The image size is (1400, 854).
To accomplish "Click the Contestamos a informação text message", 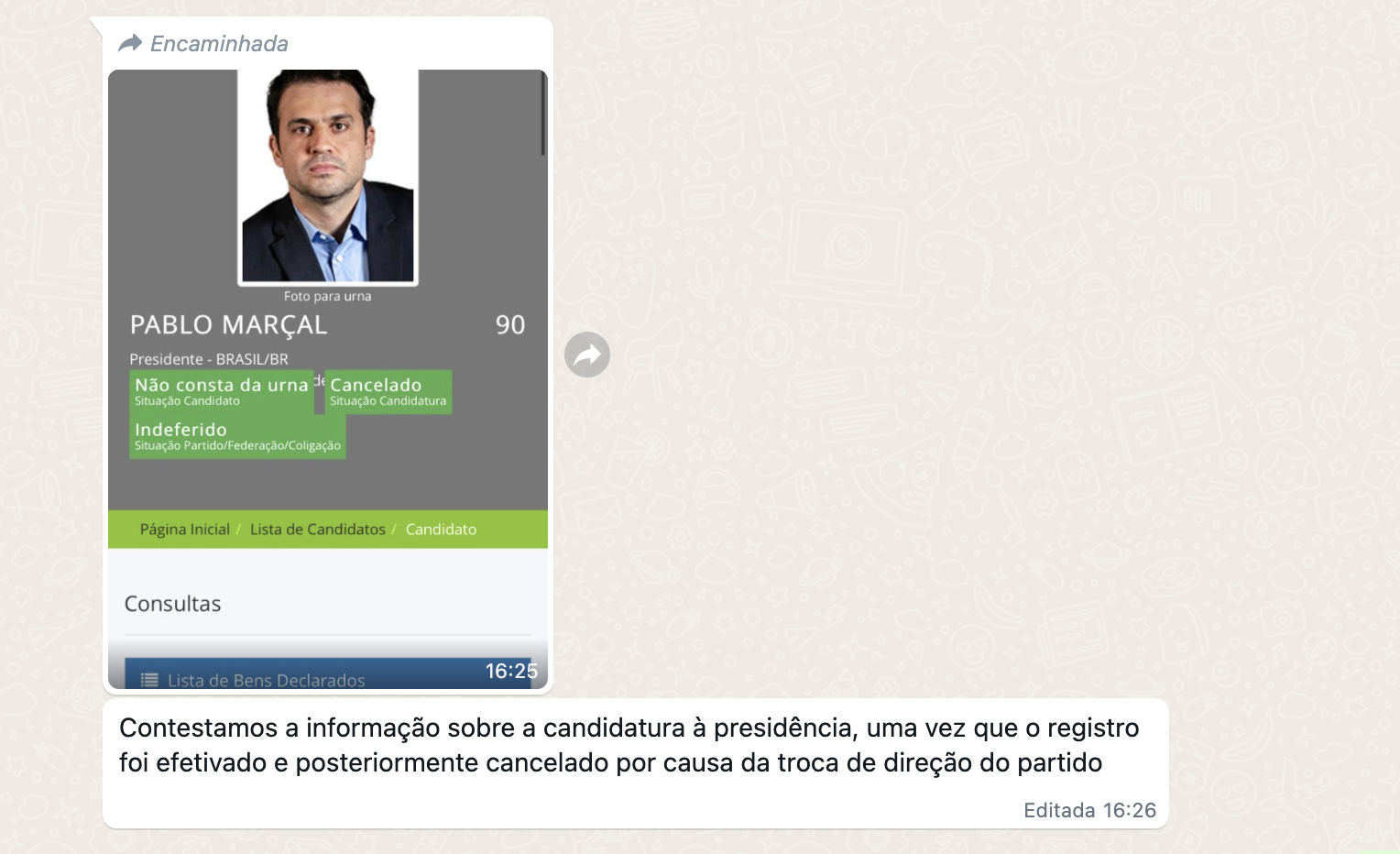I will click(x=629, y=745).
